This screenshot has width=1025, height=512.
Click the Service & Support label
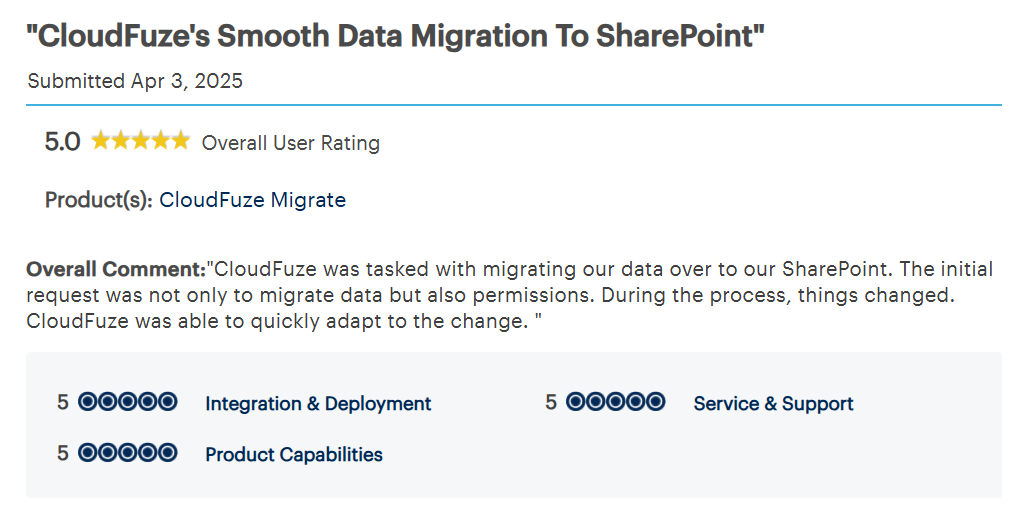coord(773,404)
